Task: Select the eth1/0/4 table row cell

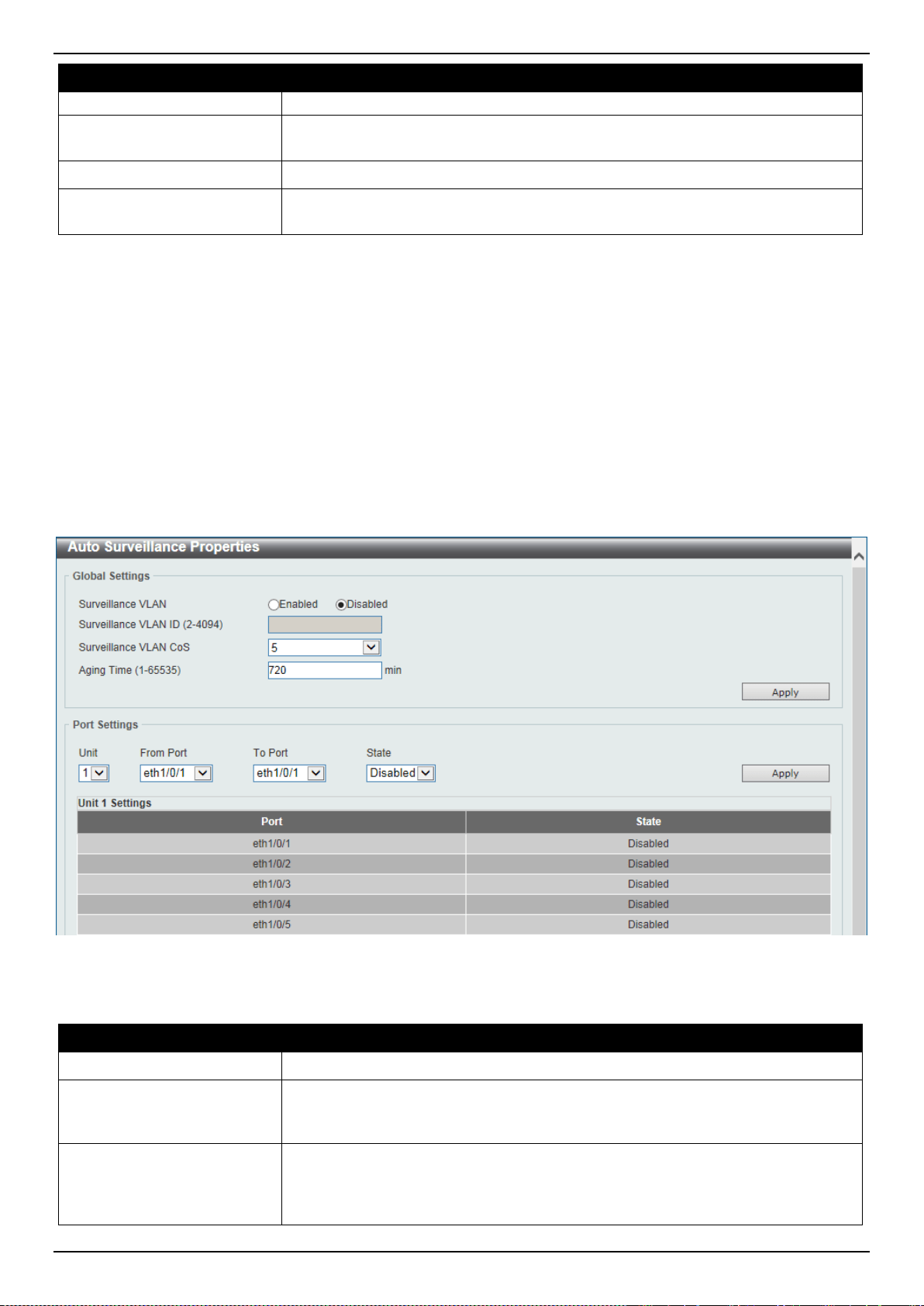Action: (x=271, y=904)
